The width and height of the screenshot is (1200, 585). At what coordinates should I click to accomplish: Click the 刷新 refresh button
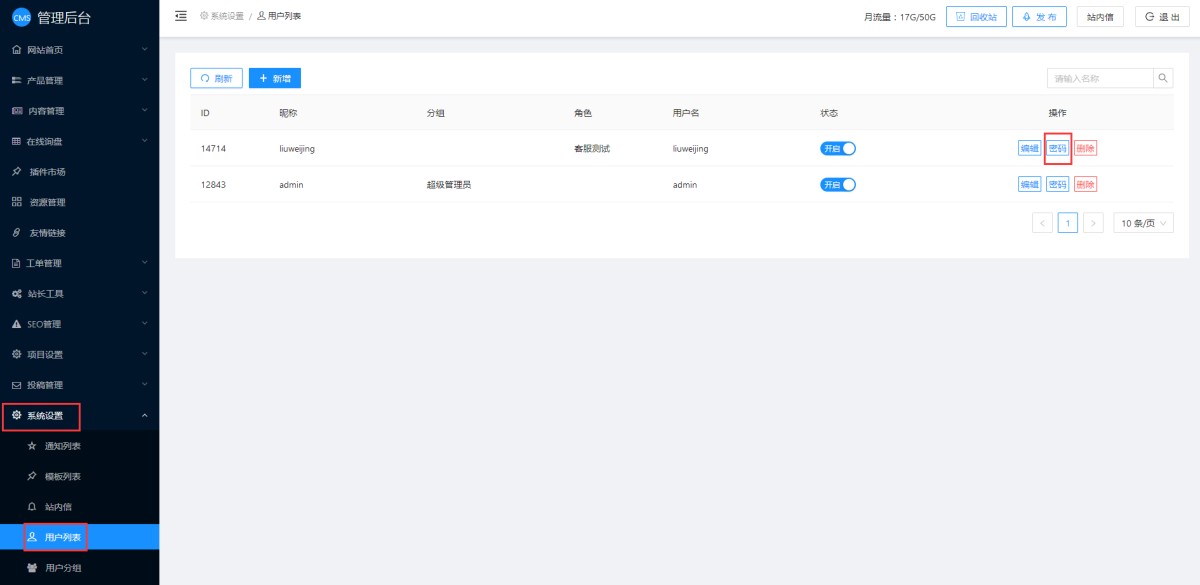tap(216, 78)
